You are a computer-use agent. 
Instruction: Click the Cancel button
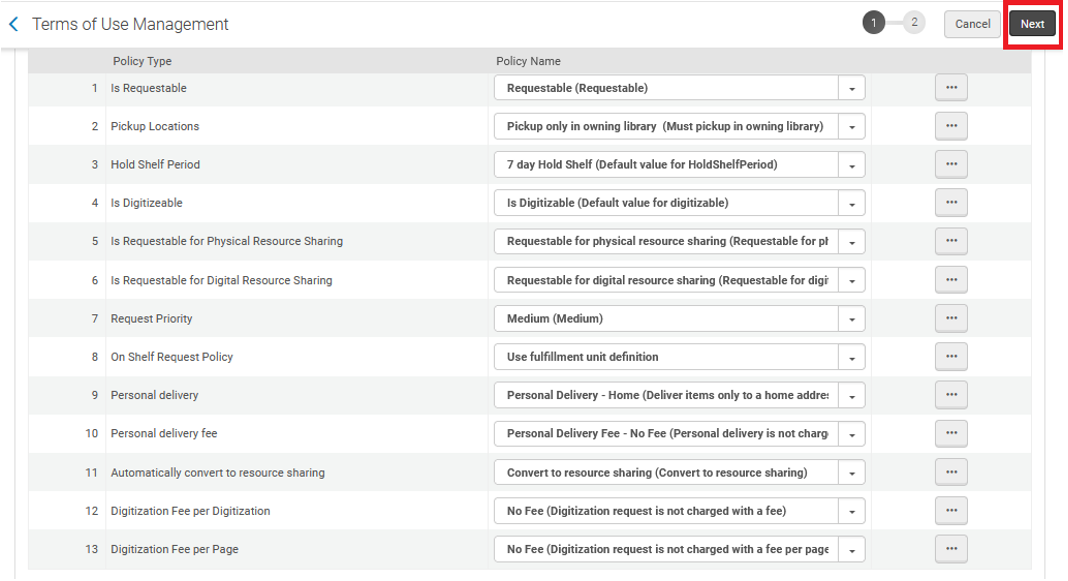point(971,24)
